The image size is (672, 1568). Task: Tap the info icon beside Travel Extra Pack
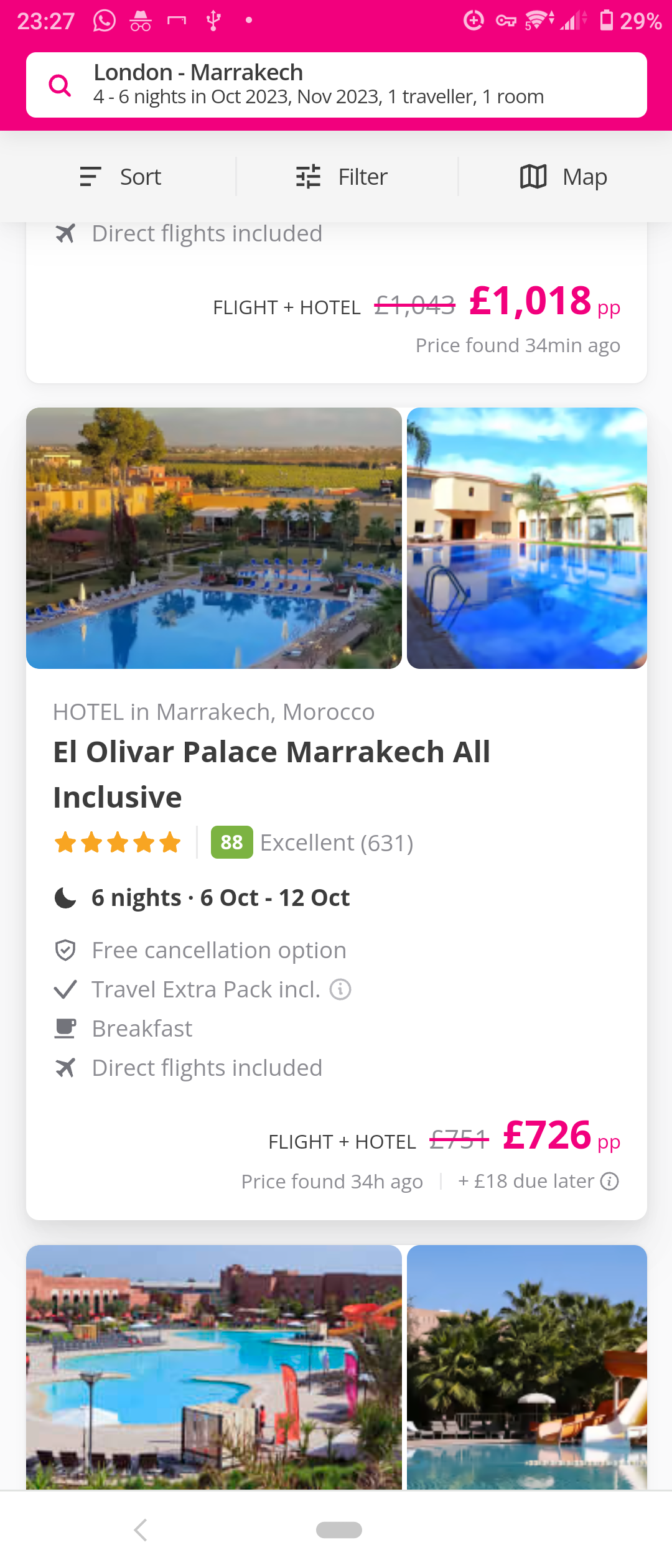point(340,989)
